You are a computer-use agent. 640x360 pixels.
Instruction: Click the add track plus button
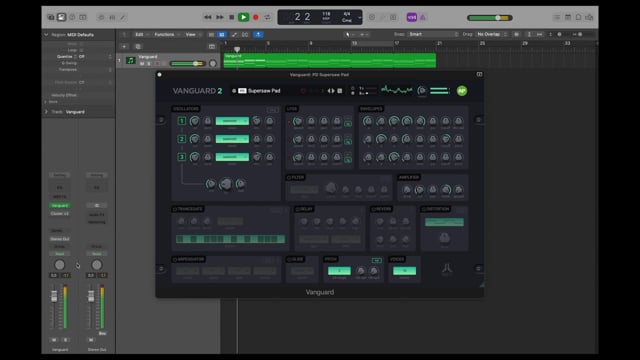(x=124, y=47)
